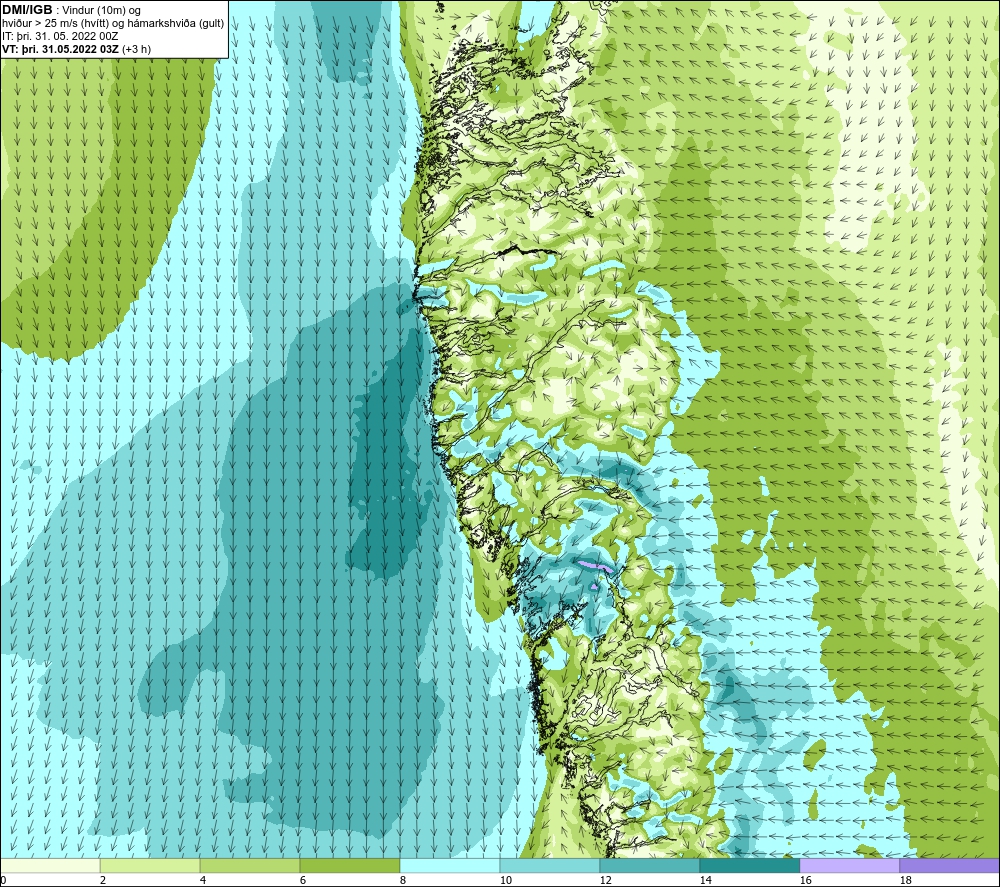Click the legend scale label "10"
1000x887 pixels.
pos(506,881)
